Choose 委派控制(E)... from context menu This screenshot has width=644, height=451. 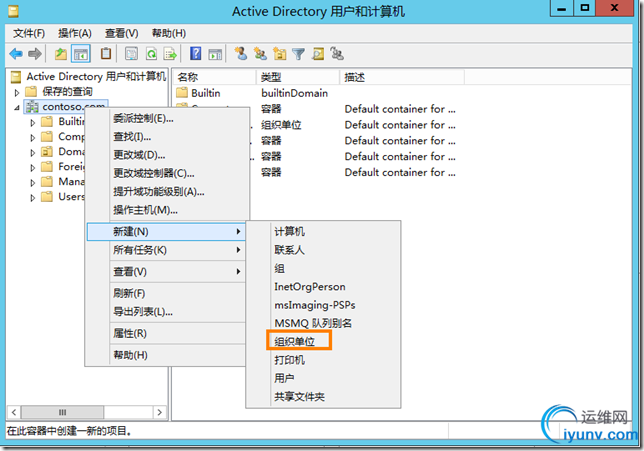[x=167, y=119]
